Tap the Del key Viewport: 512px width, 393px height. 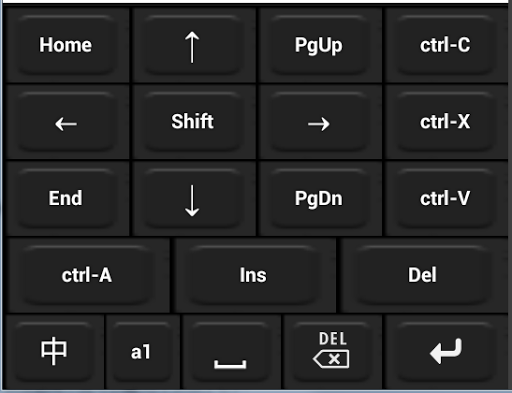point(423,275)
